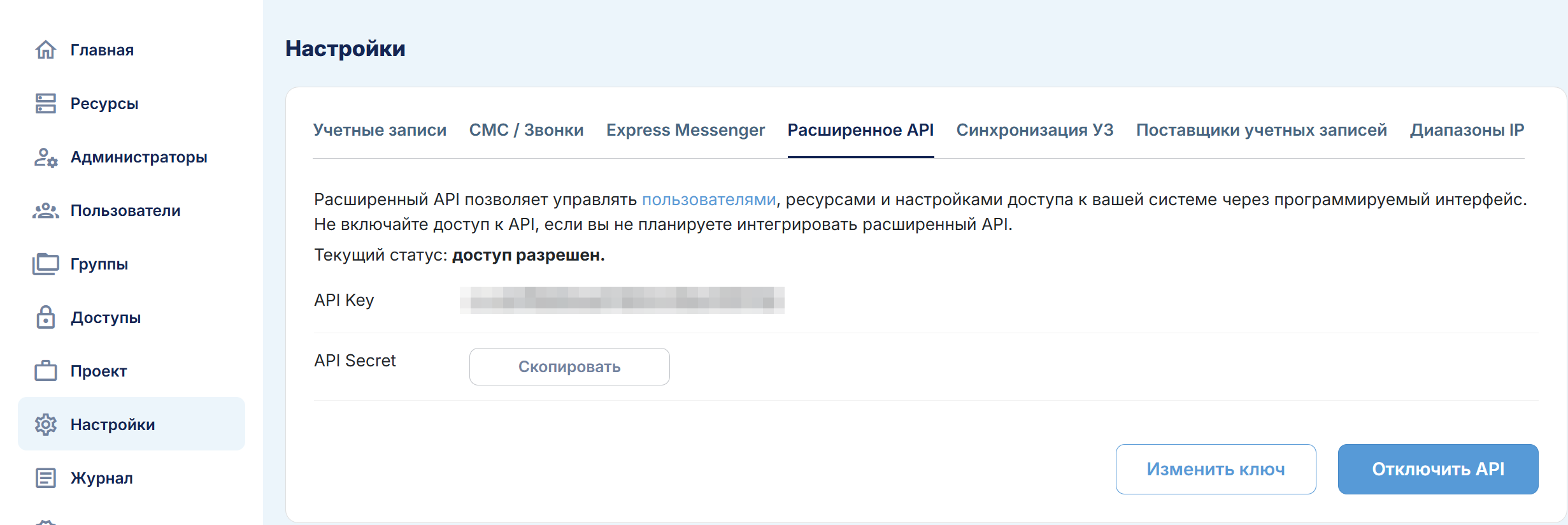Viewport: 1568px width, 525px height.
Task: Click the Группы folder icon
Action: [45, 264]
